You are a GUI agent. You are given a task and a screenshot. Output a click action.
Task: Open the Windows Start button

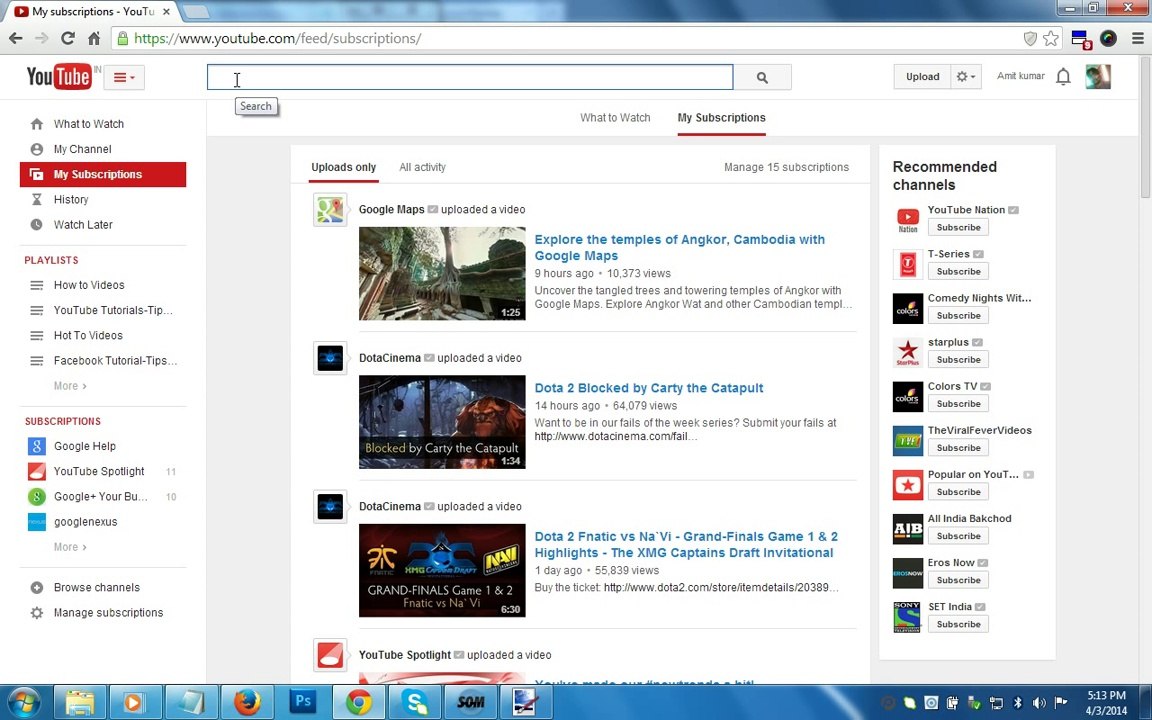click(x=23, y=703)
